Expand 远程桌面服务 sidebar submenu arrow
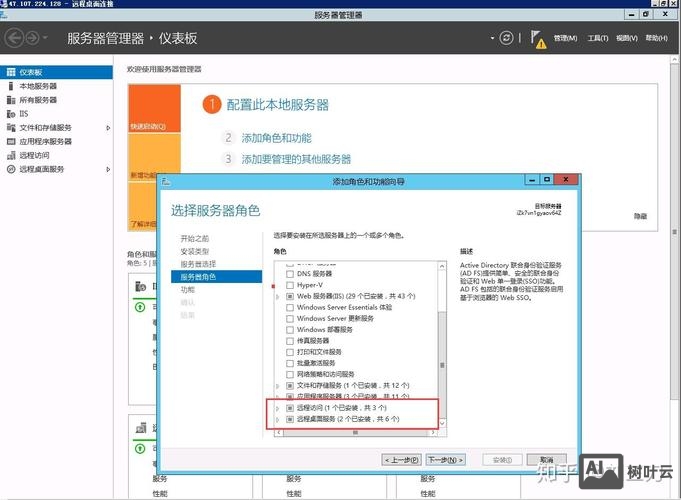This screenshot has width=681, height=500. pyautogui.click(x=108, y=169)
